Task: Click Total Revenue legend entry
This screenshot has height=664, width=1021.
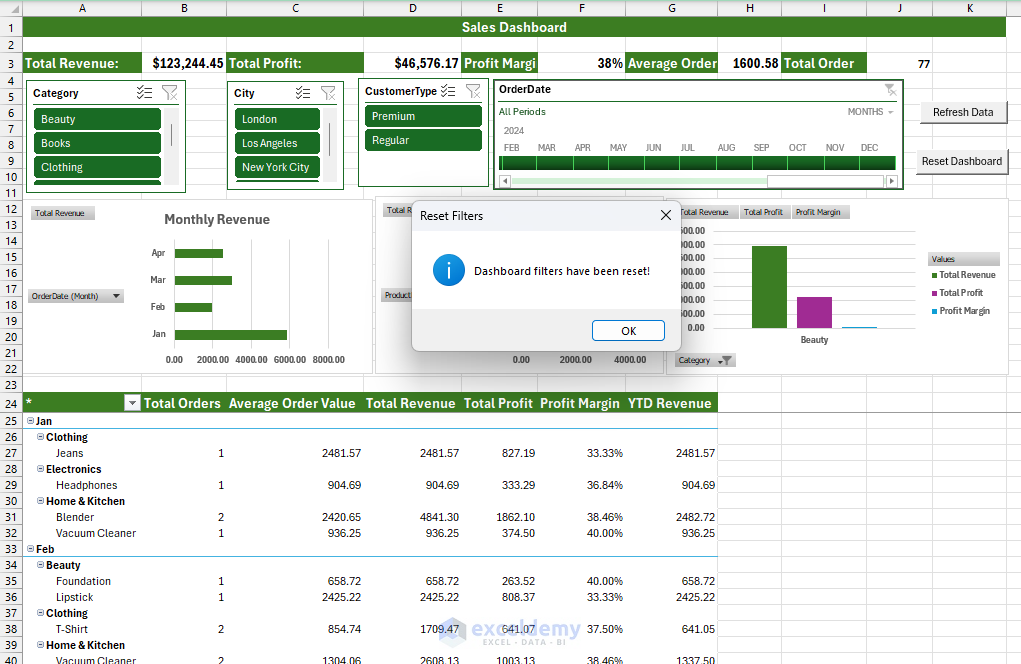Action: coord(964,275)
